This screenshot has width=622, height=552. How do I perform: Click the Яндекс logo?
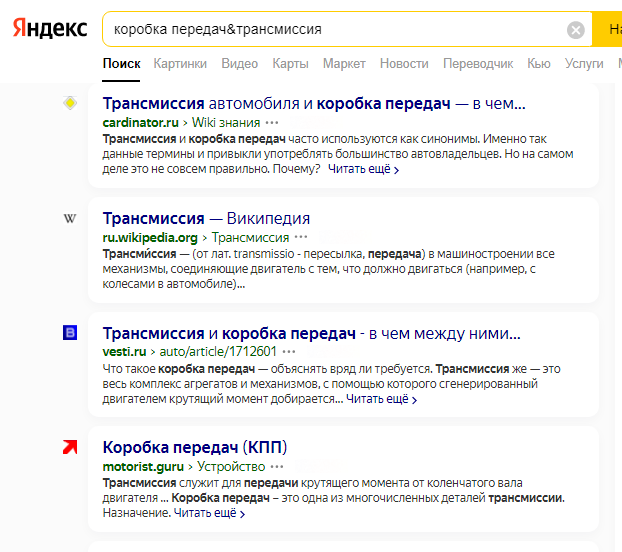[50, 28]
